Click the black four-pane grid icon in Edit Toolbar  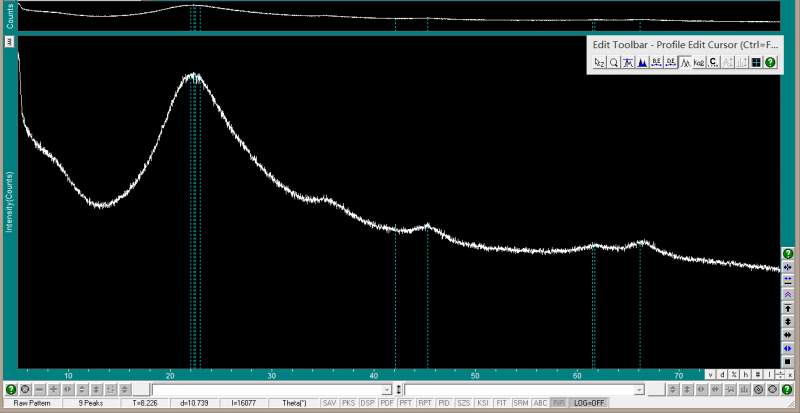click(x=756, y=62)
